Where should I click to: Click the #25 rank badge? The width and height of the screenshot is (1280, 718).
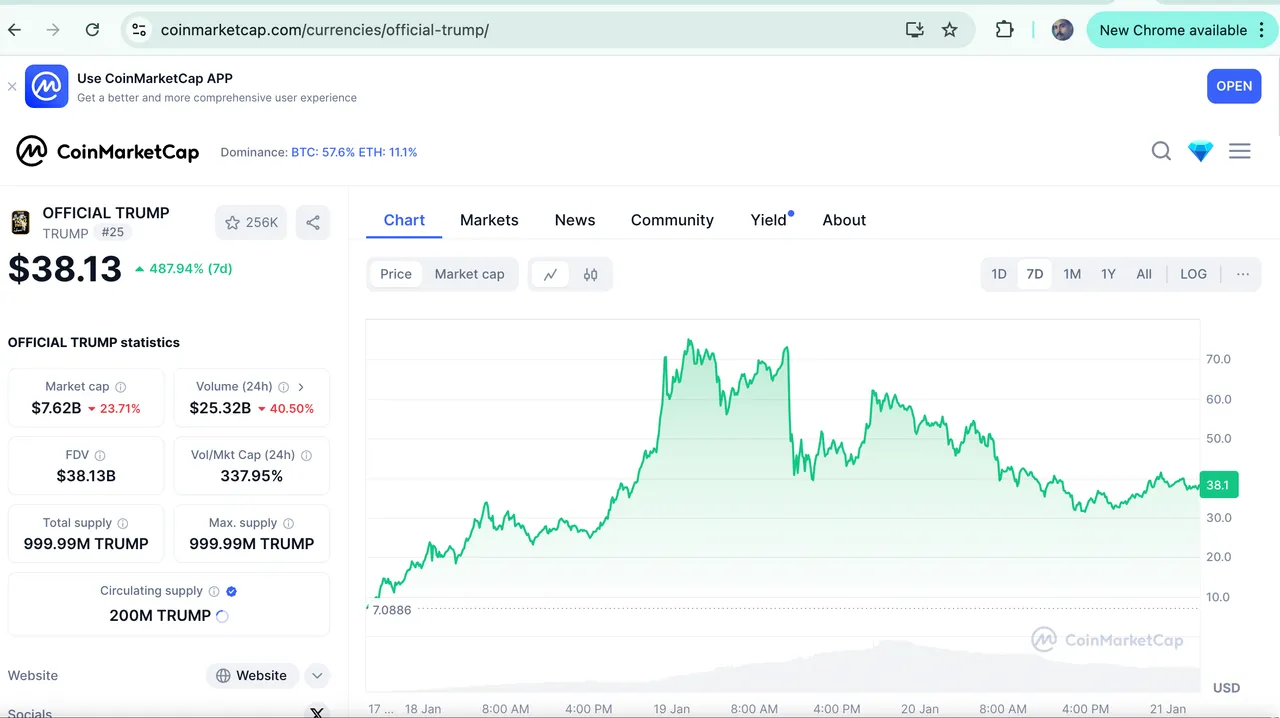click(x=112, y=232)
